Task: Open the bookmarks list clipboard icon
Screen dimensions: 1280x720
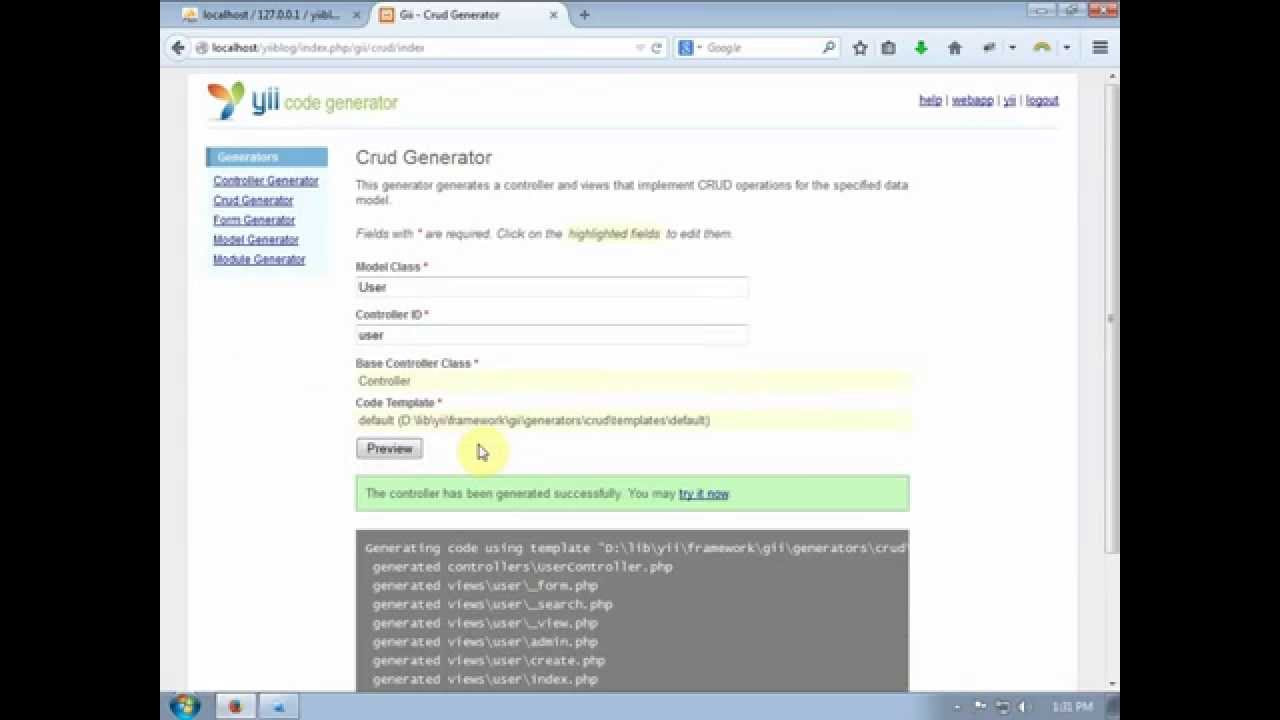Action: click(888, 47)
